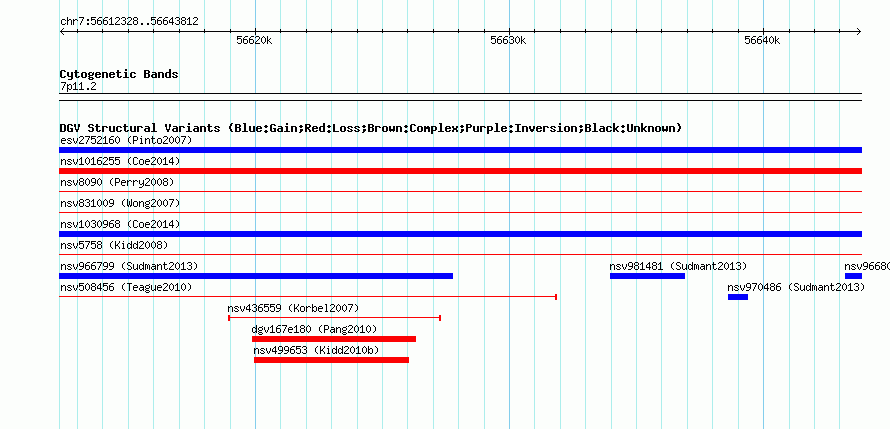890x429 pixels.
Task: Click the blue nsv966799 gain bar
Action: click(x=256, y=276)
